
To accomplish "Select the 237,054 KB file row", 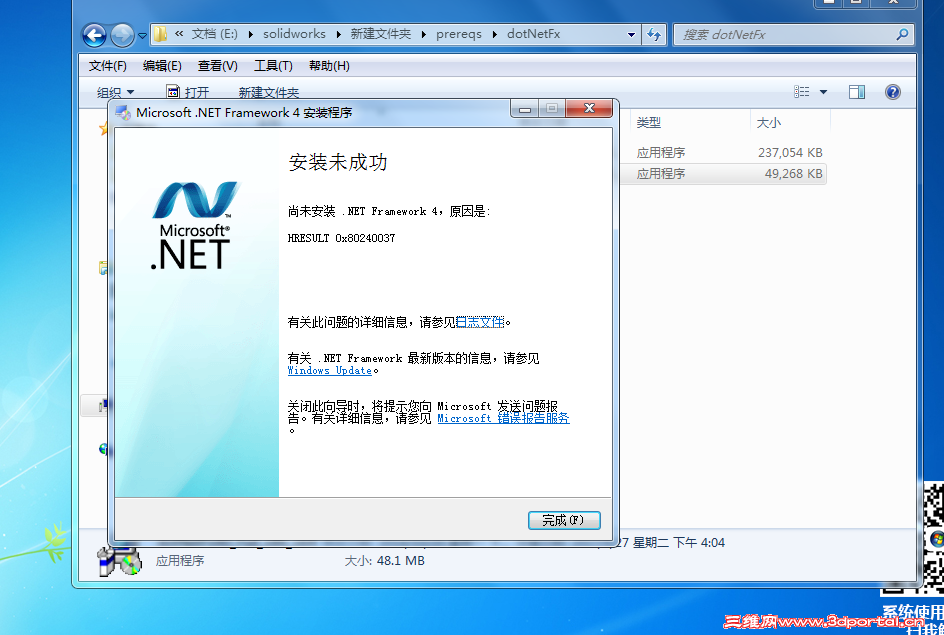I will coord(725,153).
